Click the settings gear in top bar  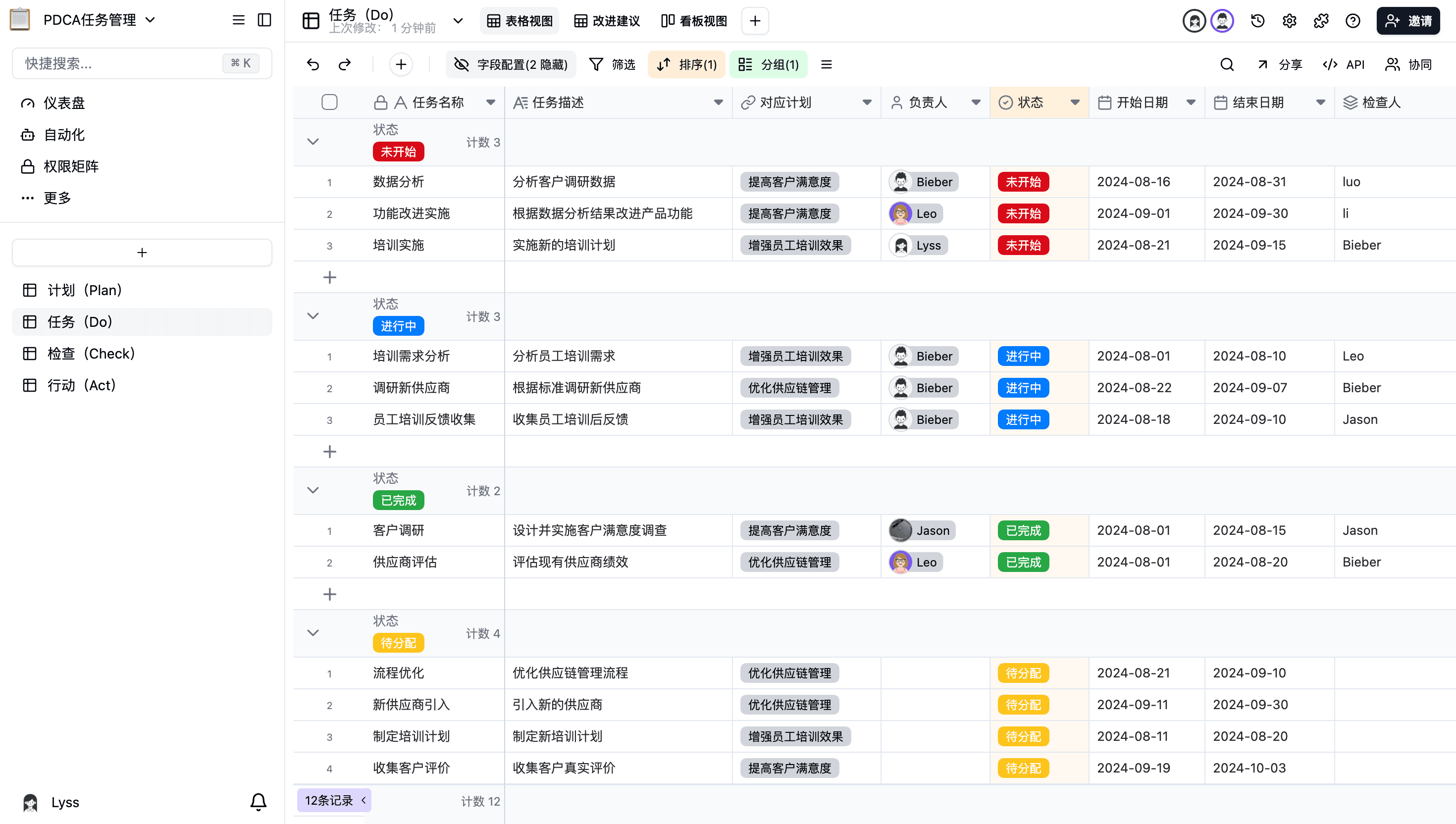pyautogui.click(x=1289, y=20)
